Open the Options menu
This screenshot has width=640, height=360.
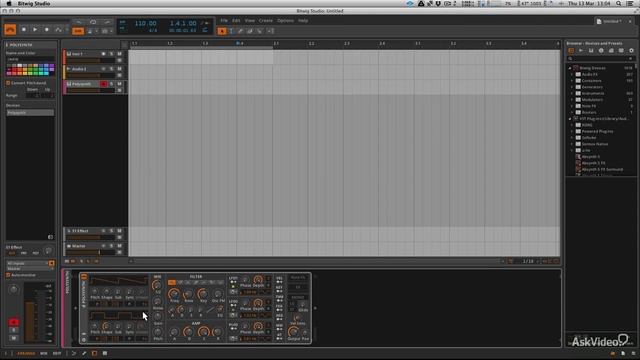(285, 20)
